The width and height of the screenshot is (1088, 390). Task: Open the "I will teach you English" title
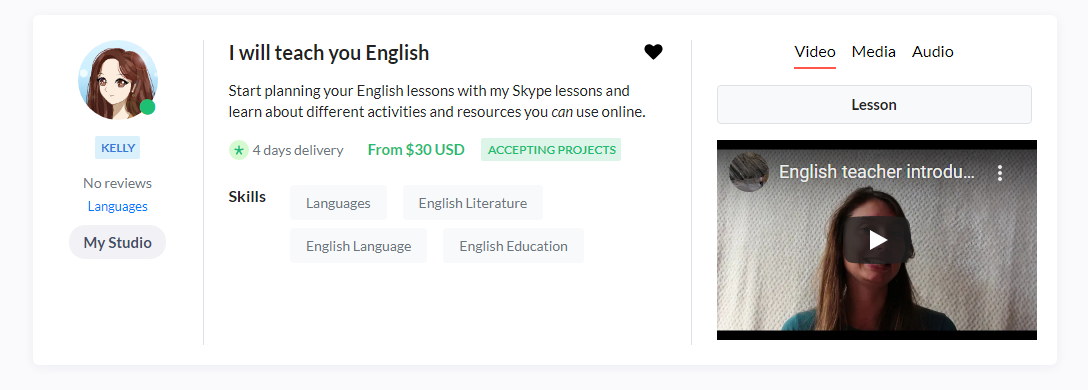[x=329, y=53]
